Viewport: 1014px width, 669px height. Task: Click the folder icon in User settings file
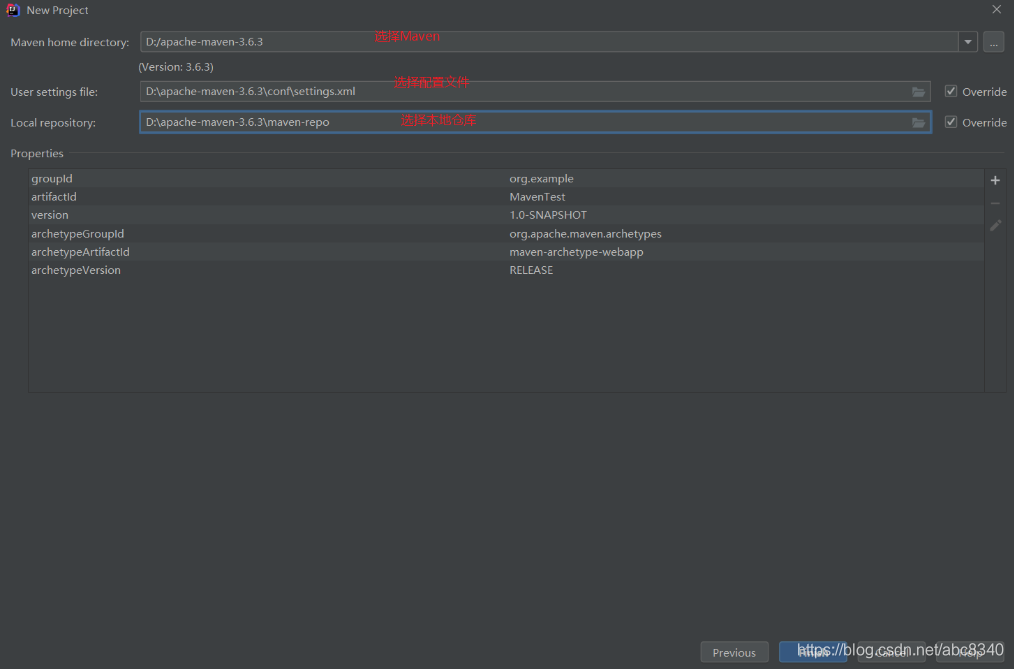click(x=918, y=92)
